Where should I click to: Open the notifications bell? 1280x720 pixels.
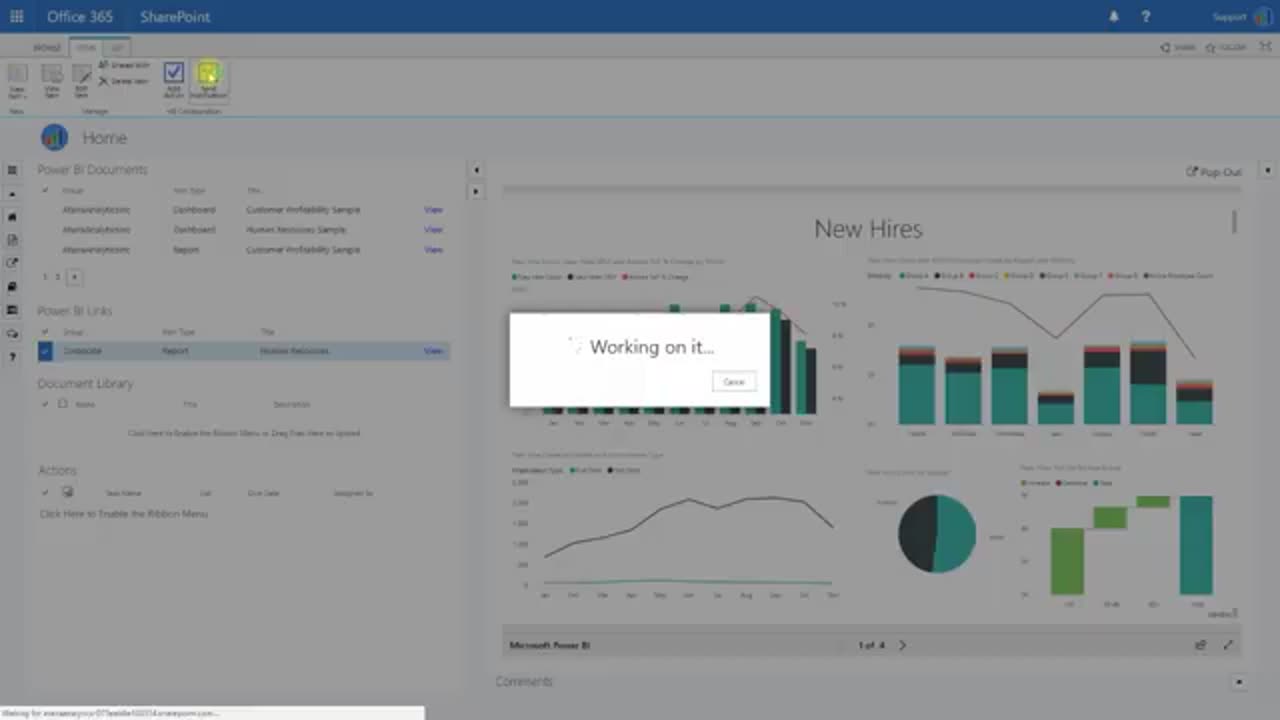pyautogui.click(x=1113, y=17)
